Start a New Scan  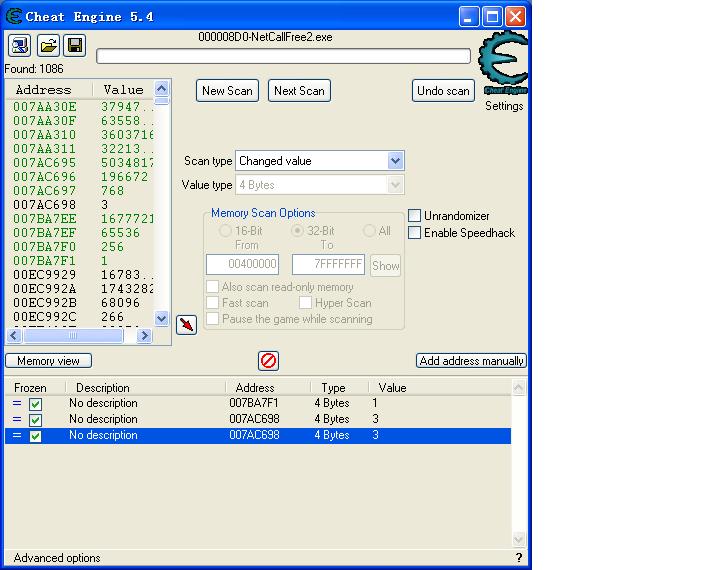pos(227,90)
